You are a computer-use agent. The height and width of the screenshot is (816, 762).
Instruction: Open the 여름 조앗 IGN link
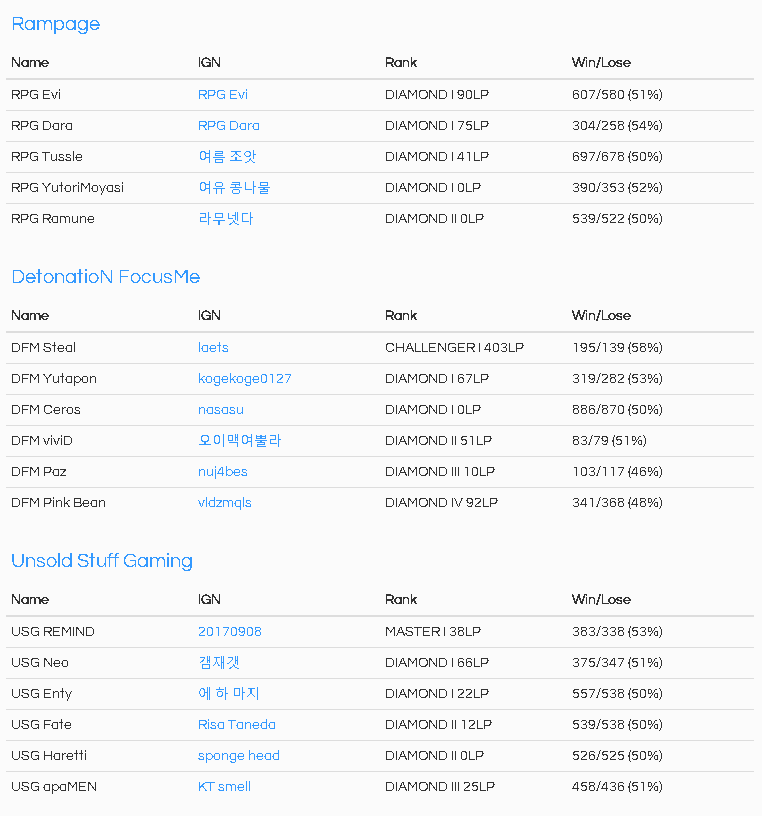[x=227, y=157]
